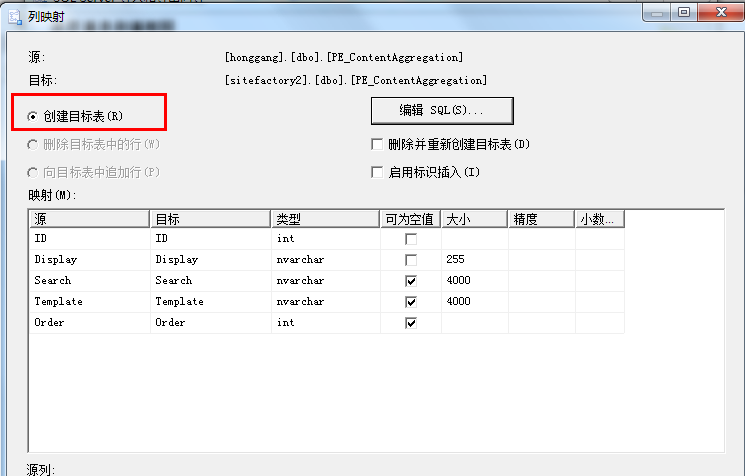
Task: Click size value 255 in Display row
Action: (475, 260)
